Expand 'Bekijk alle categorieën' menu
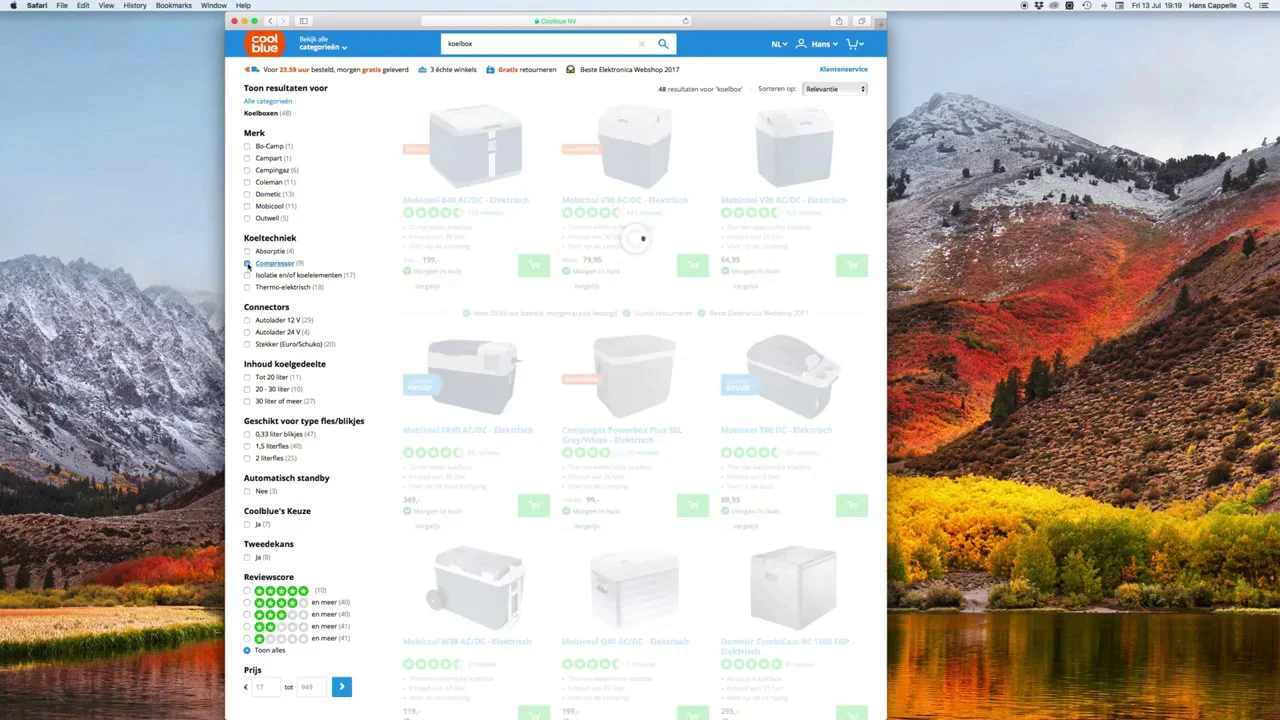Viewport: 1280px width, 720px height. (323, 43)
